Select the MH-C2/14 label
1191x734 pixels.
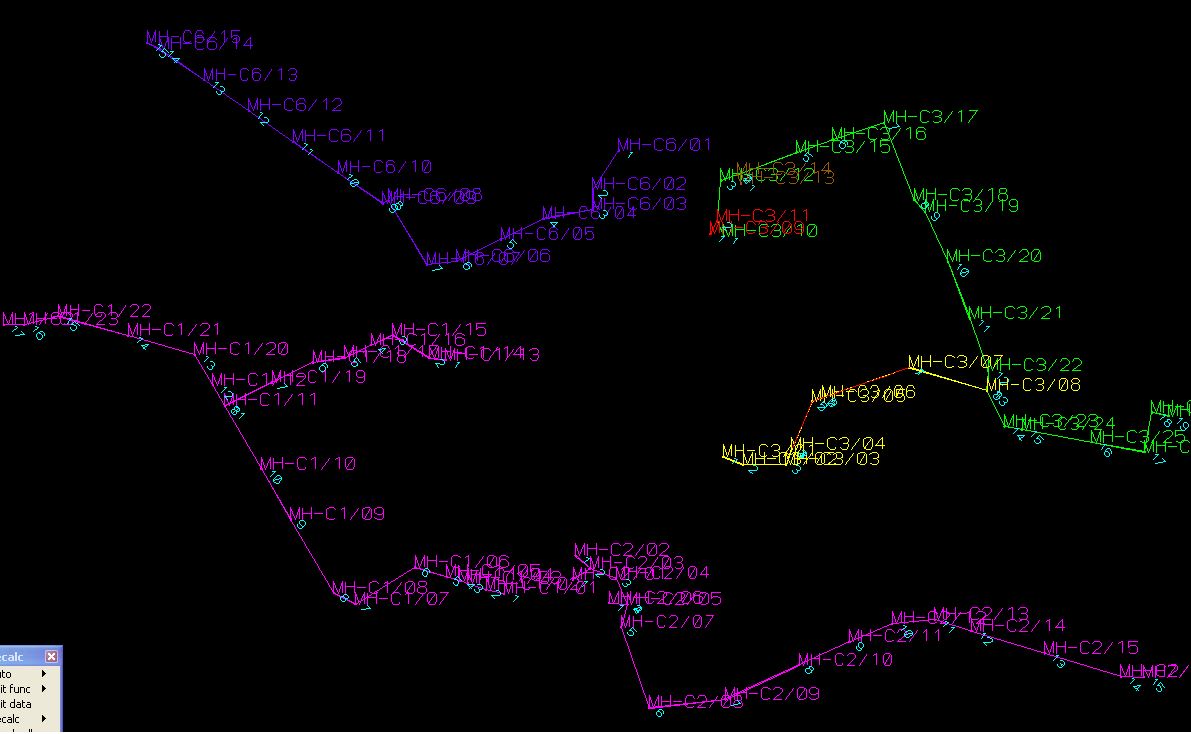[x=1018, y=625]
